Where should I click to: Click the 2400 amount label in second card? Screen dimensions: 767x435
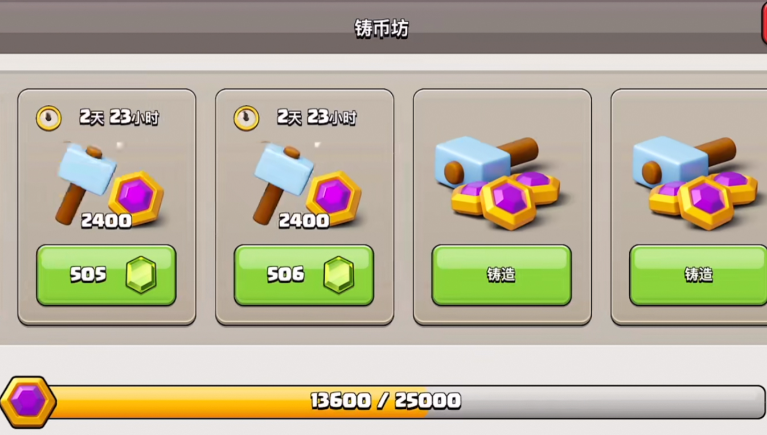pos(304,221)
